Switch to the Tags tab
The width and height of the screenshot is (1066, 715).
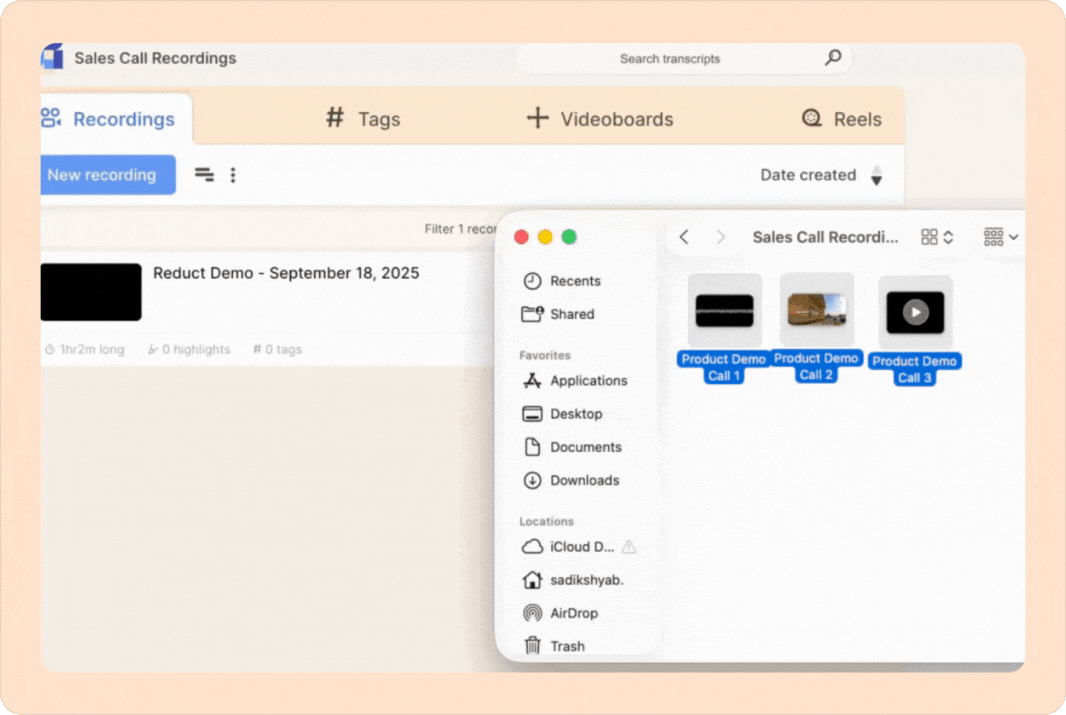(x=364, y=119)
